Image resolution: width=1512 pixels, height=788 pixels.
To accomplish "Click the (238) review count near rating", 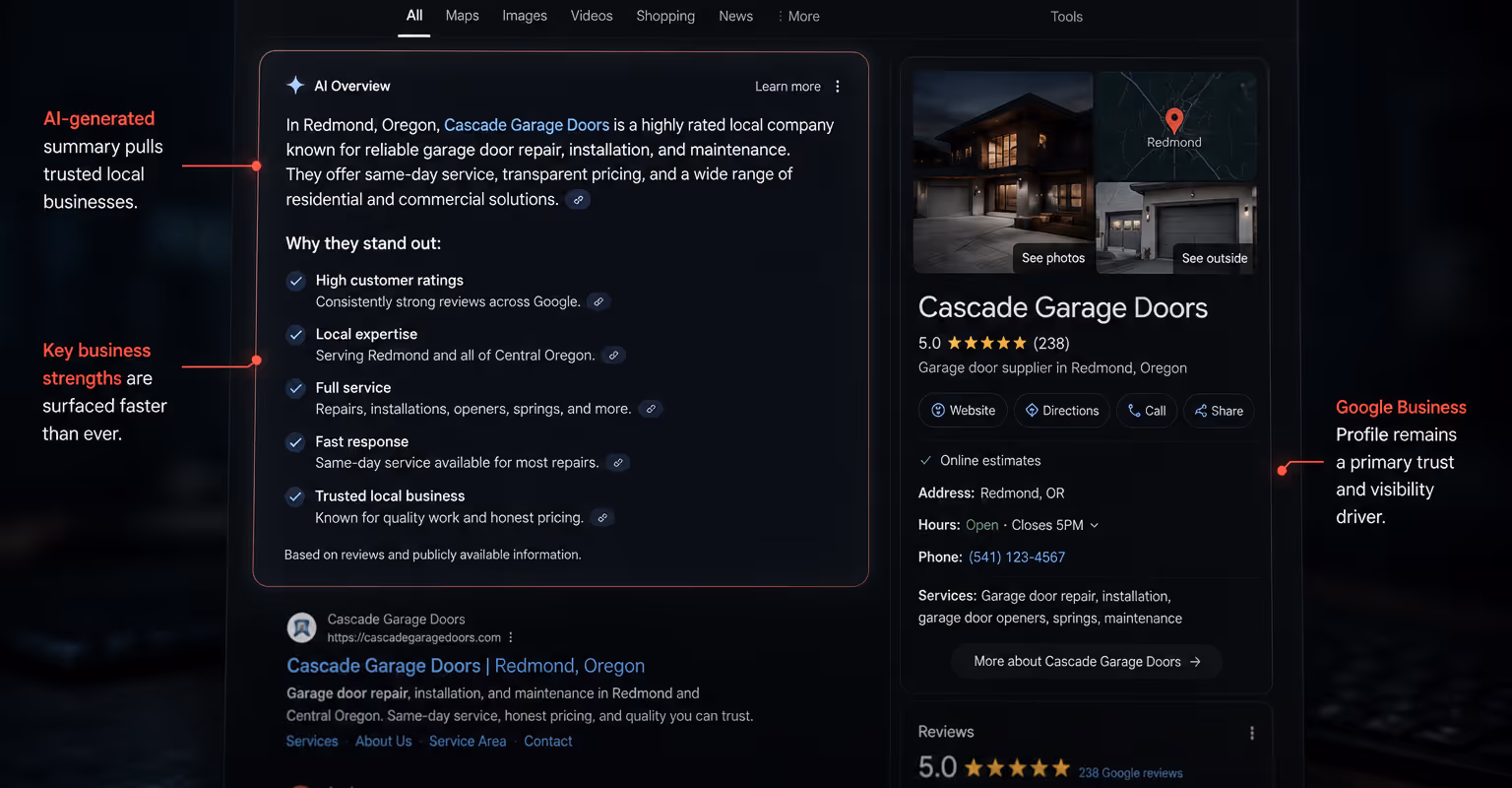I will [1051, 344].
